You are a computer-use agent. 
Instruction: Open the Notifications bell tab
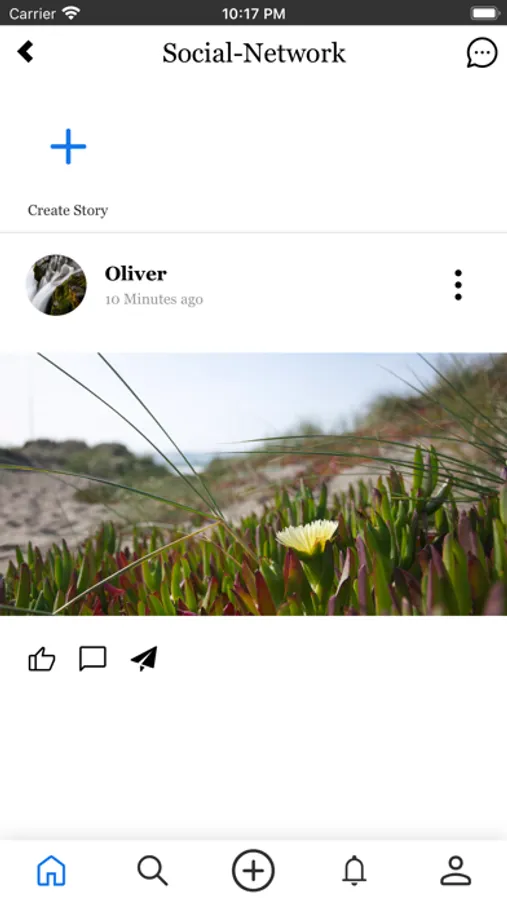point(354,870)
